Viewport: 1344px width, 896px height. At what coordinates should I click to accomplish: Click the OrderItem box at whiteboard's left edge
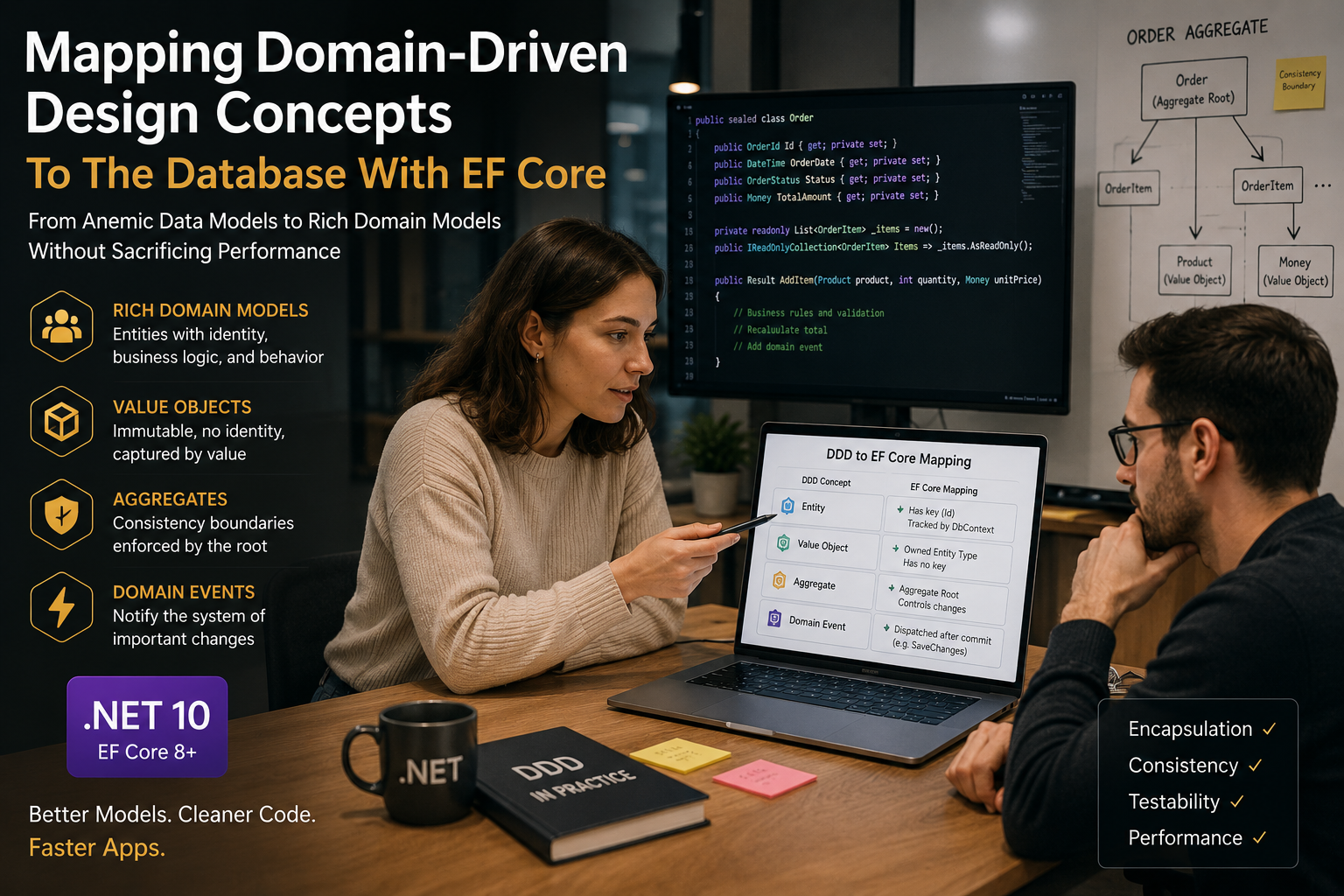click(1128, 188)
